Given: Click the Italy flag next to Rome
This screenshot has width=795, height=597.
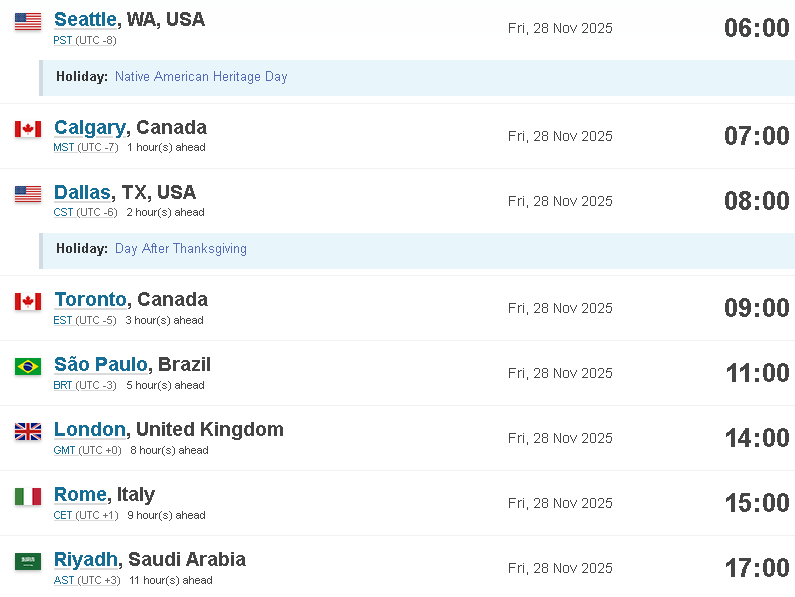Looking at the screenshot, I should point(28,497).
